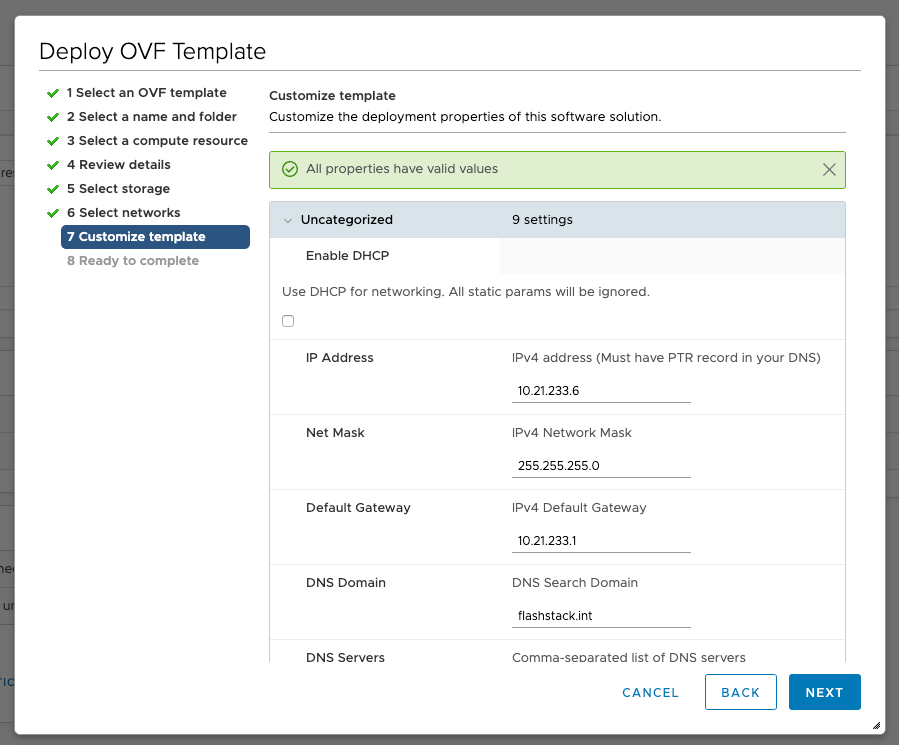Screen dimensions: 899x745
Task: Collapse the Uncategorized settings section
Action: 288,220
